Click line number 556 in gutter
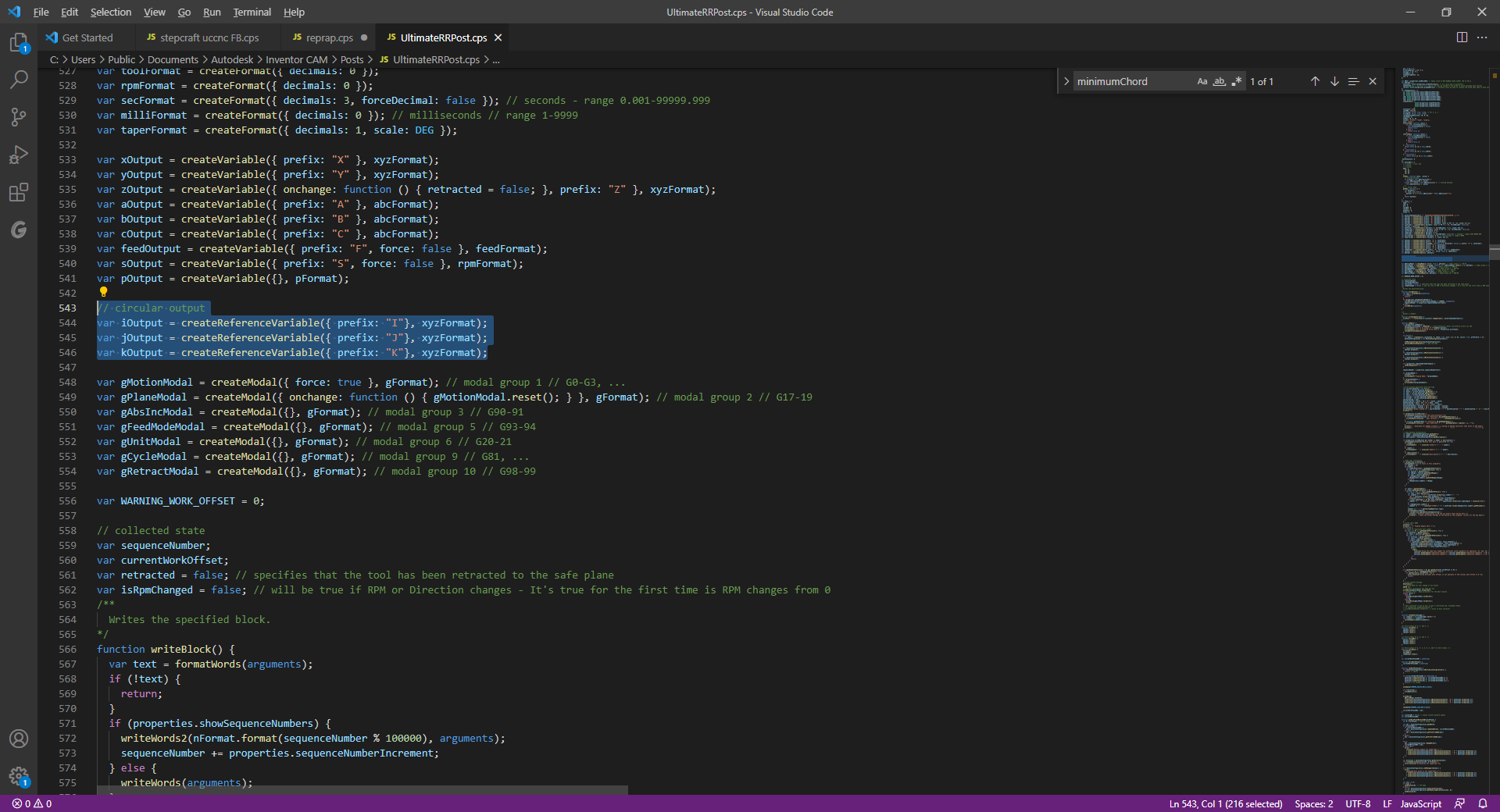Screen dimensions: 1500x812 (x=68, y=501)
